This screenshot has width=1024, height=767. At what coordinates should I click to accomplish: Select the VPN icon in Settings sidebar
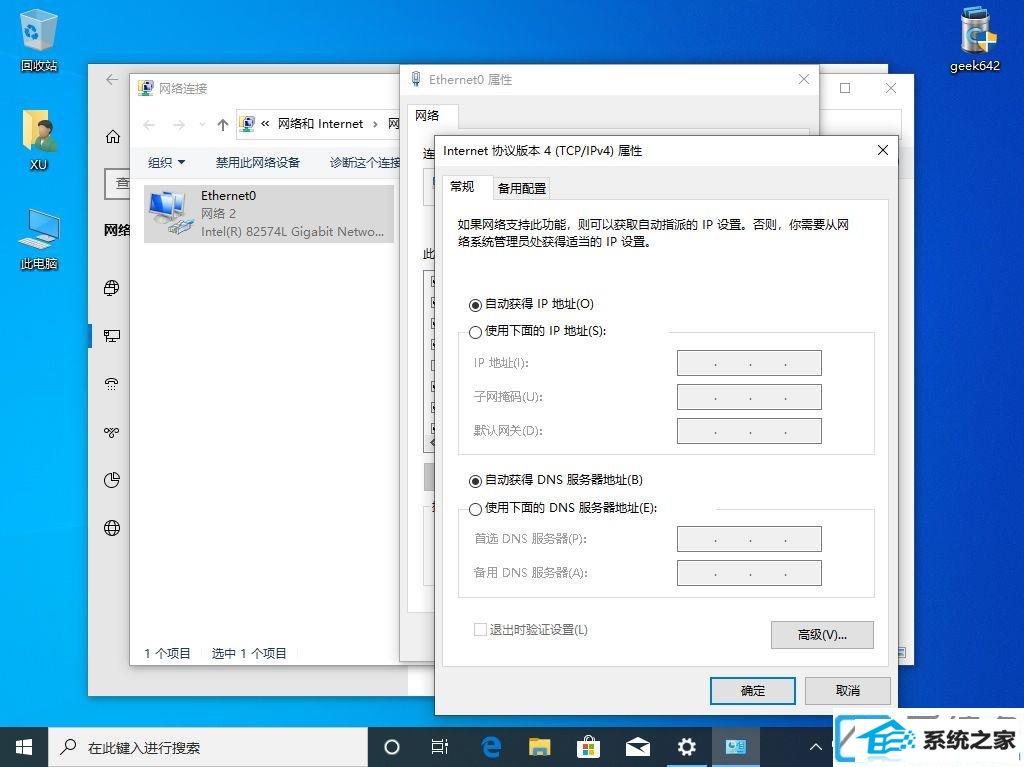point(112,432)
